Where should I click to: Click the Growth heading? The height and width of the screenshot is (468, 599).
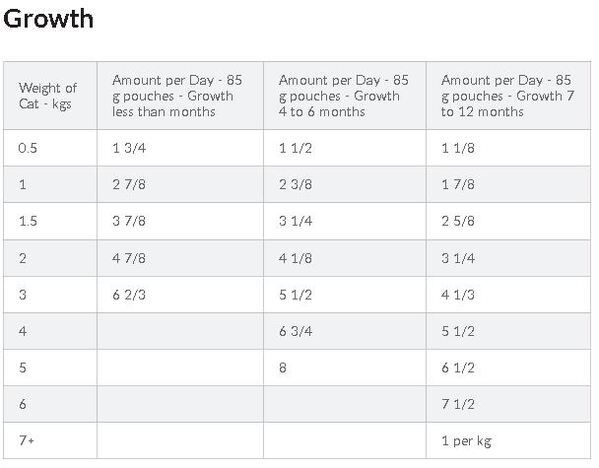tap(48, 18)
